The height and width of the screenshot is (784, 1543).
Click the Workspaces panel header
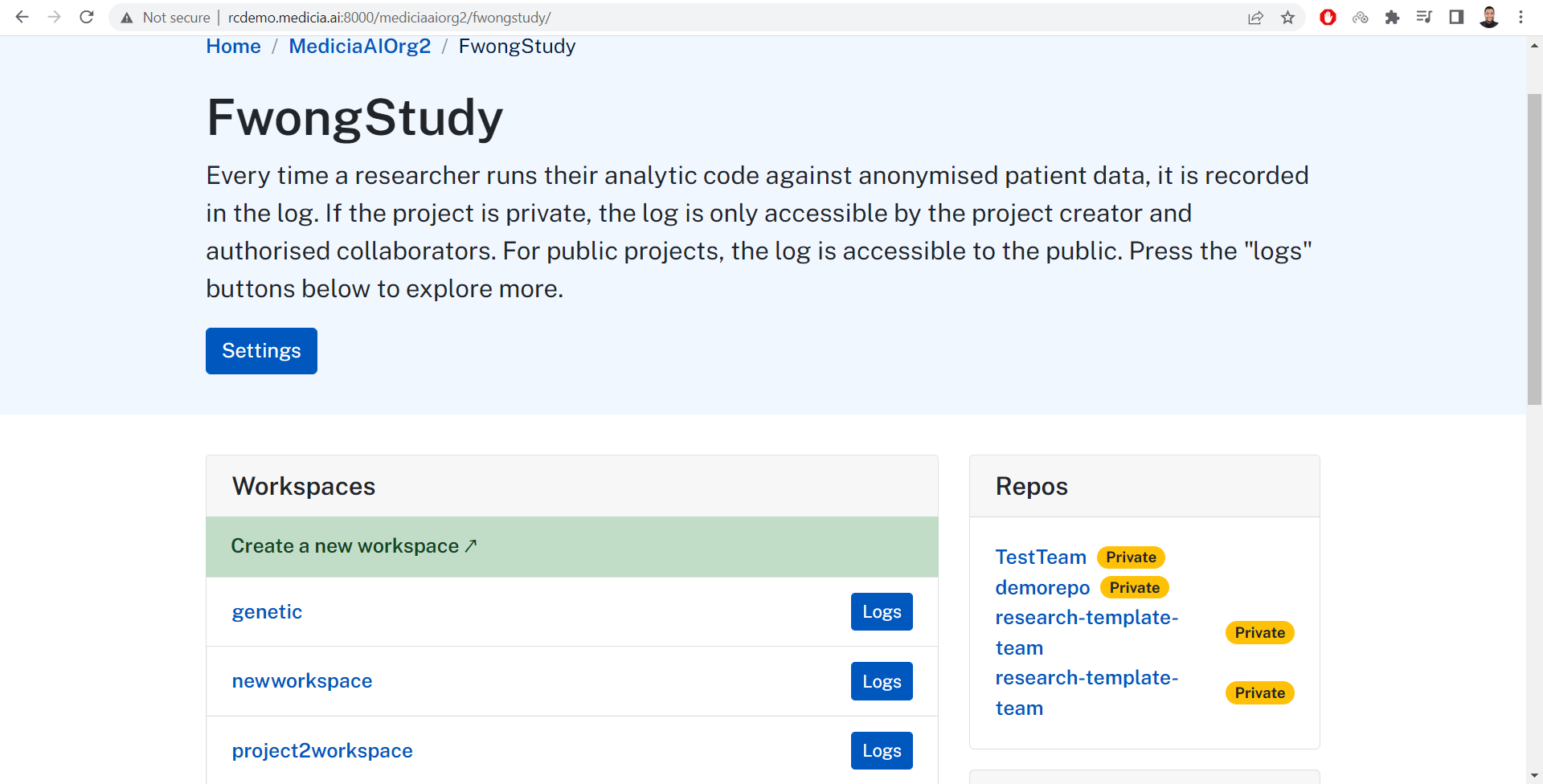572,487
